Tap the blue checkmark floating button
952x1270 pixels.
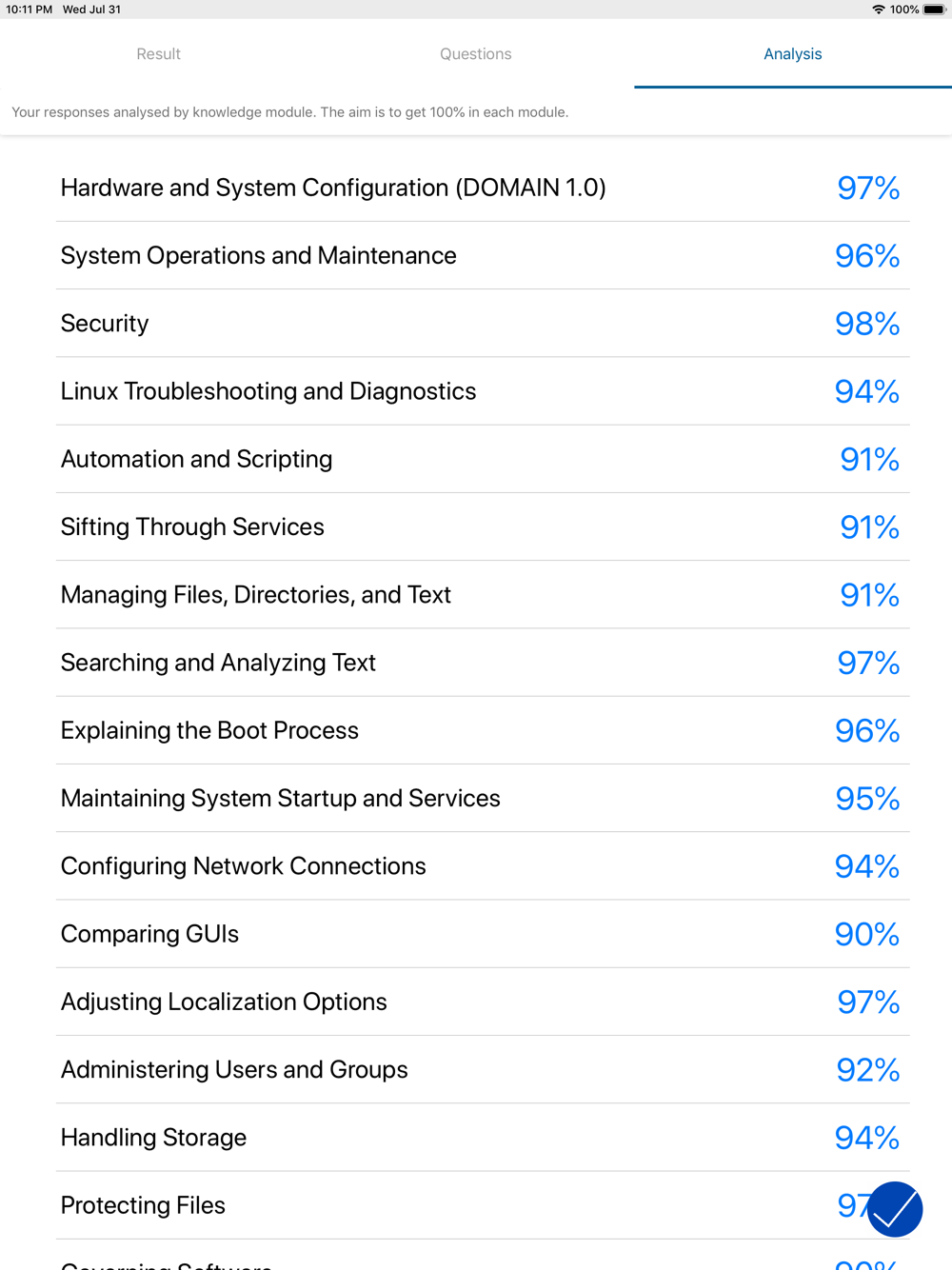coord(895,1209)
